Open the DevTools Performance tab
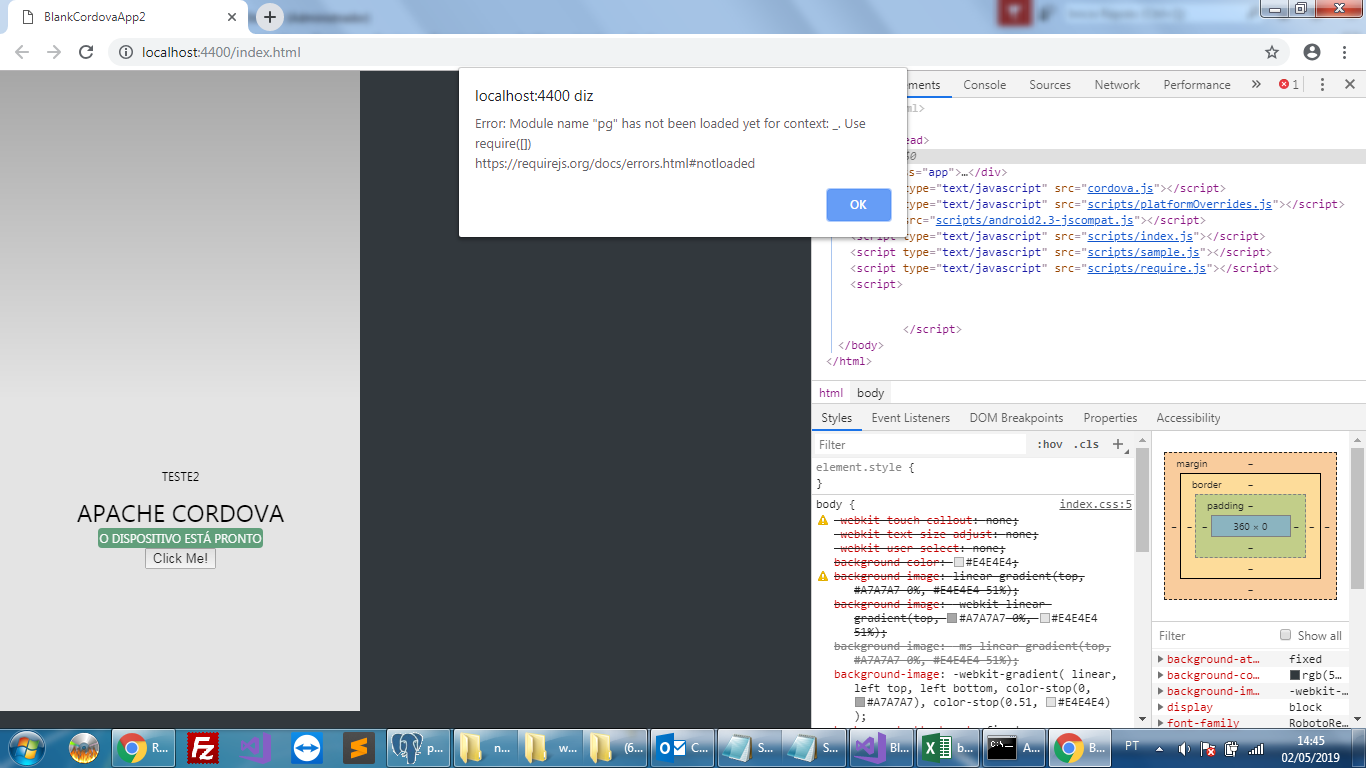 1197,85
